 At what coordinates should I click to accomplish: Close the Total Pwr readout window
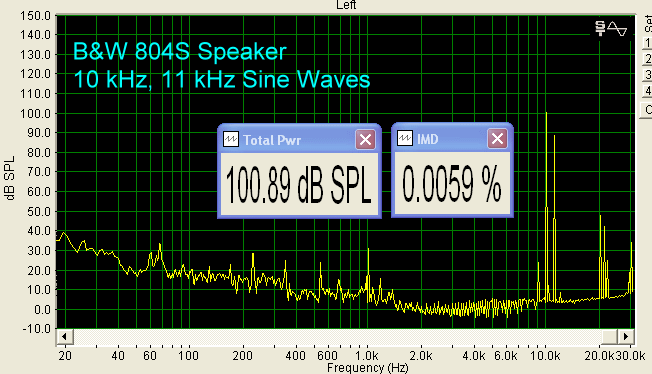pos(366,139)
